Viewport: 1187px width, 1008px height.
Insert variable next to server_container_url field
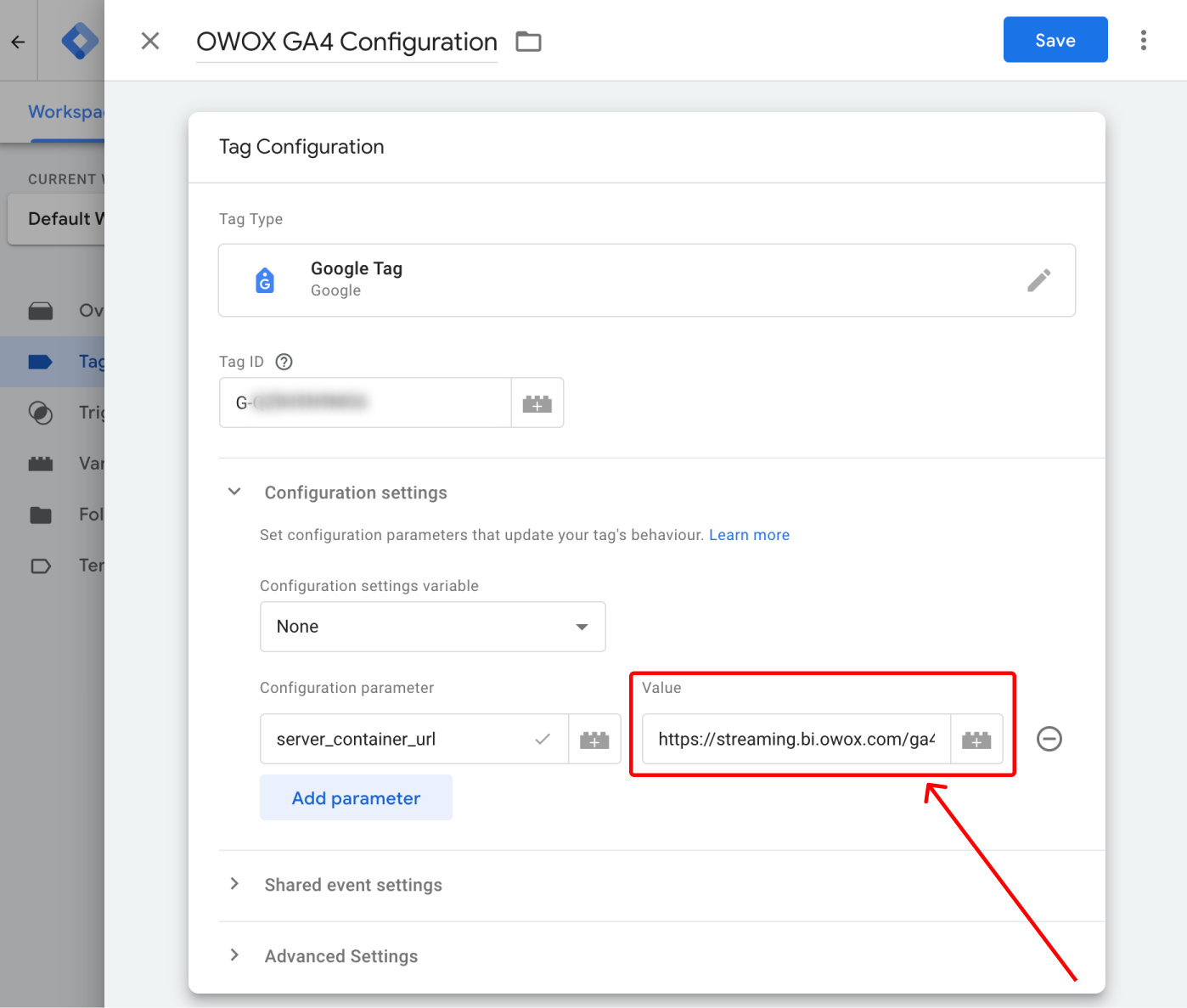coord(594,740)
